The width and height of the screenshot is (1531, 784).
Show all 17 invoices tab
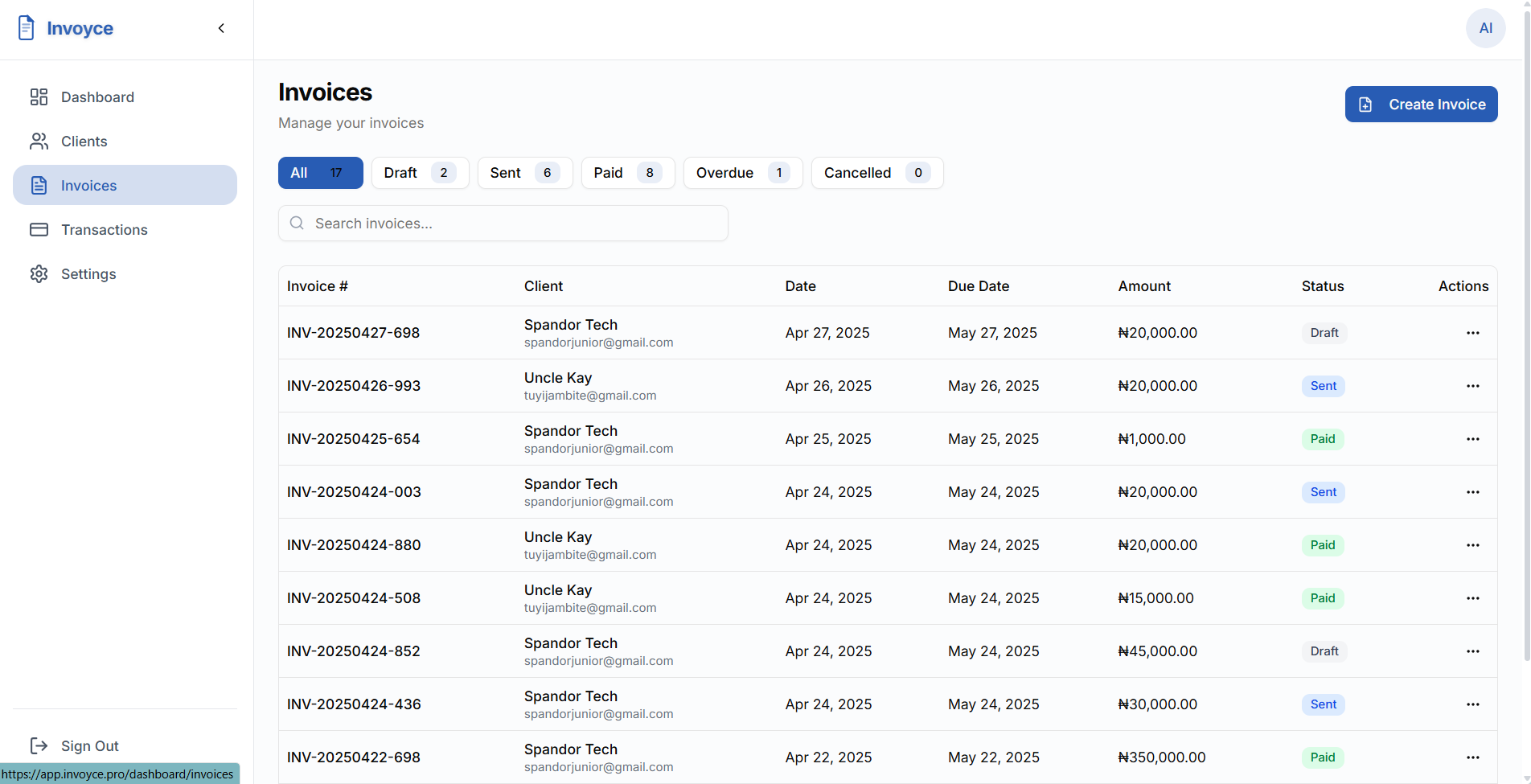pyautogui.click(x=320, y=173)
